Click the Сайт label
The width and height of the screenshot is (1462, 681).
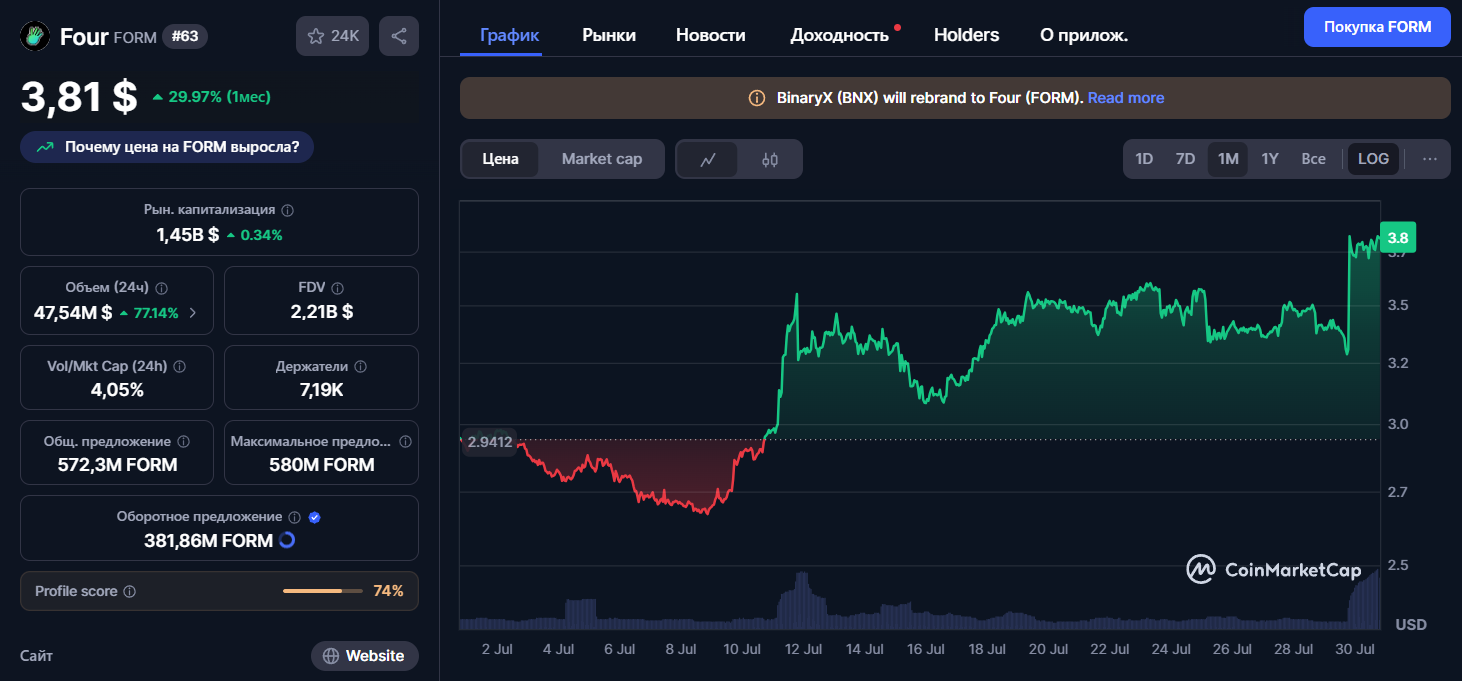pos(36,656)
